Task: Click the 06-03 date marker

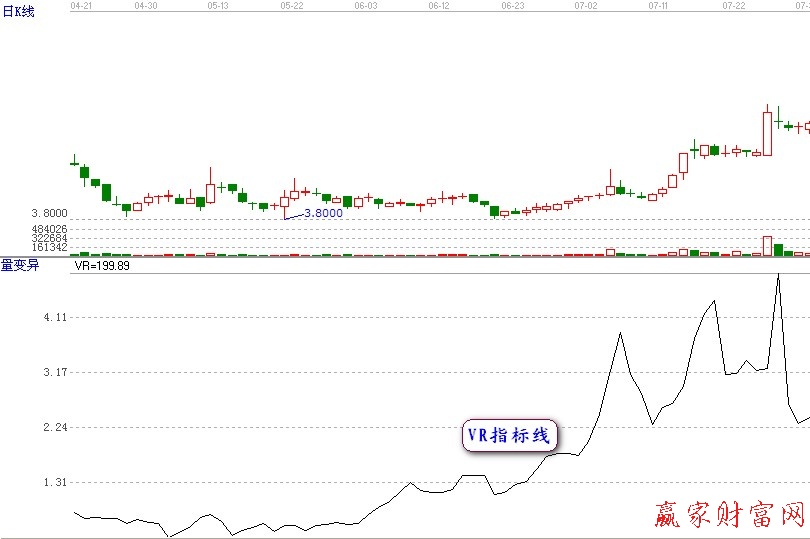Action: pyautogui.click(x=366, y=5)
